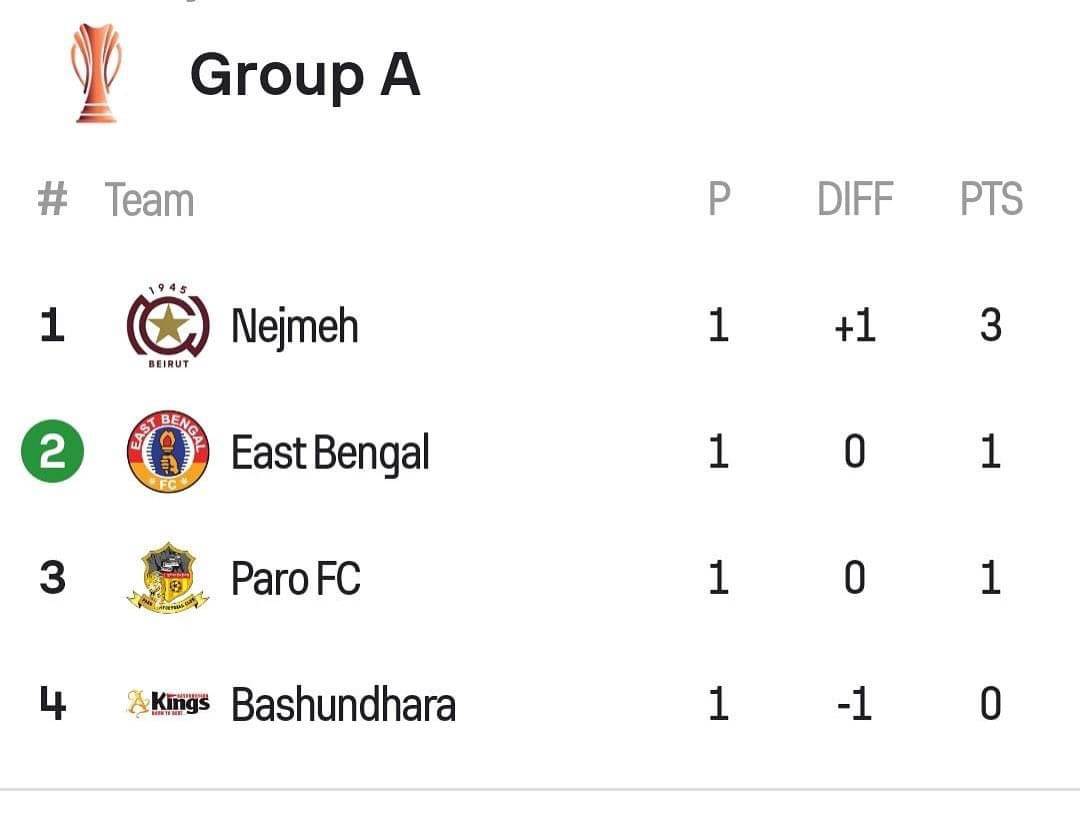1080x813 pixels.
Task: Sort by the PTS column header
Action: [x=991, y=200]
